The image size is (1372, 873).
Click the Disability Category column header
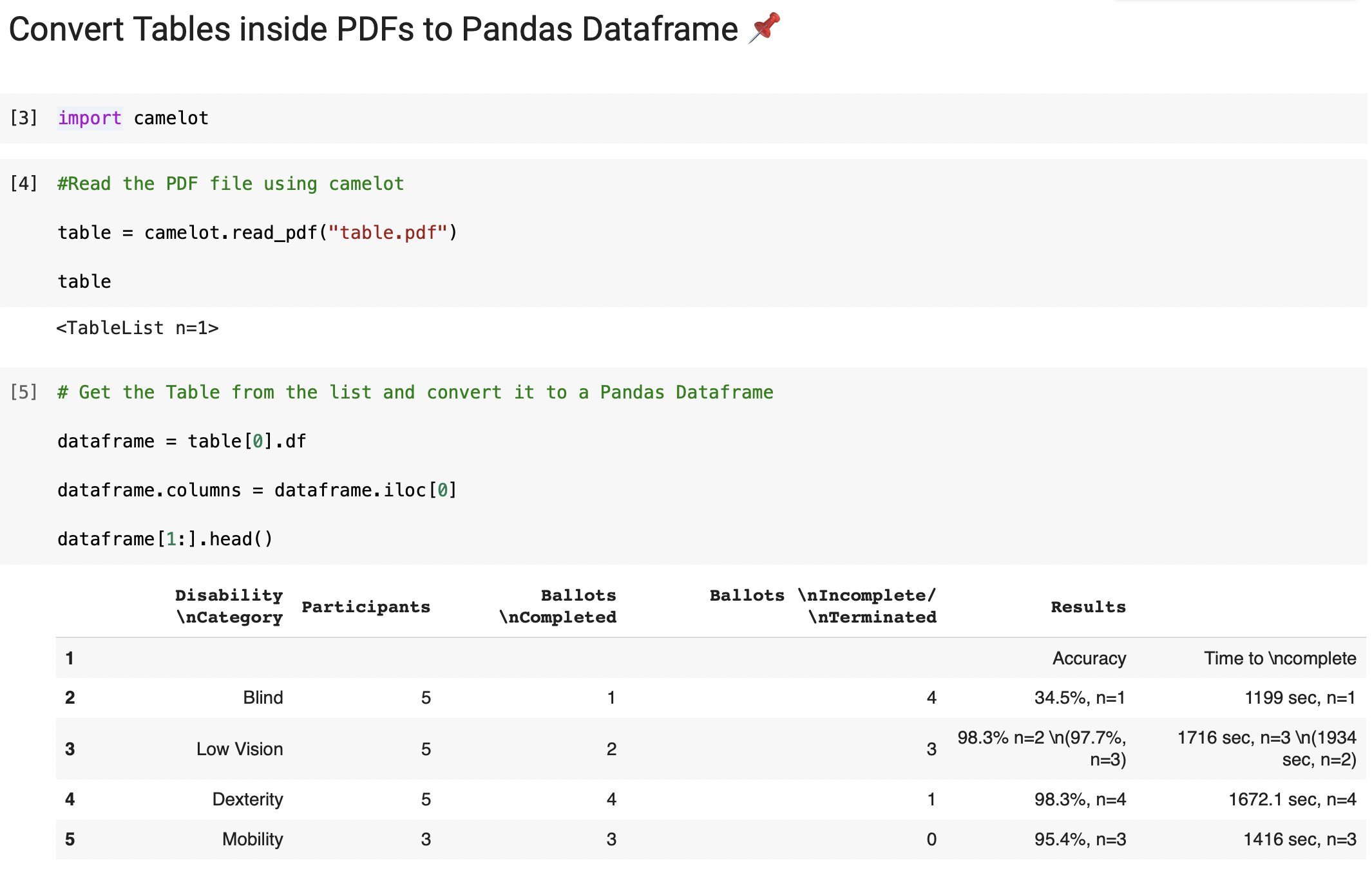[x=229, y=606]
